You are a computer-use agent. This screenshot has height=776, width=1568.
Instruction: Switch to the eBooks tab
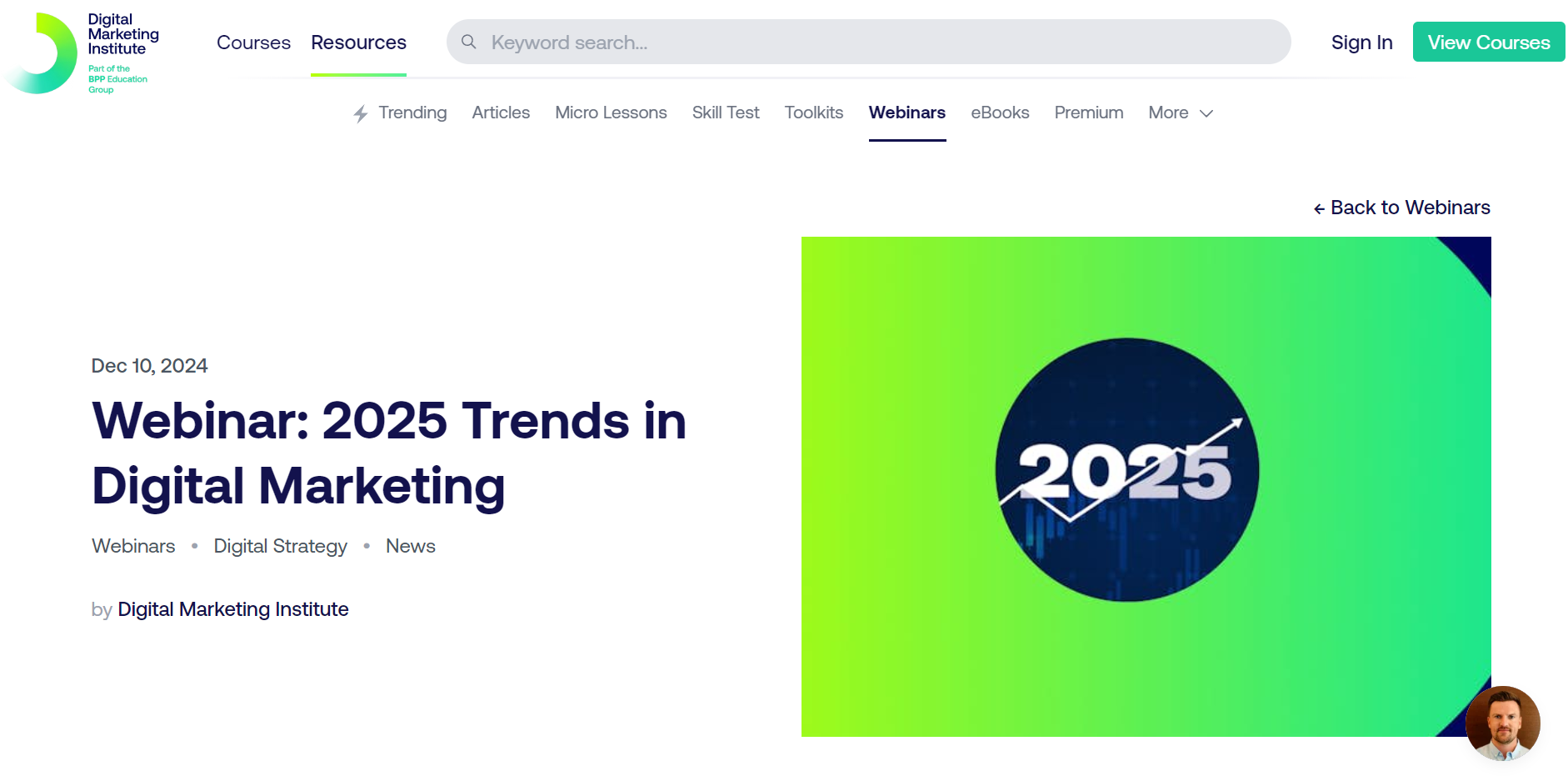[x=1000, y=113]
